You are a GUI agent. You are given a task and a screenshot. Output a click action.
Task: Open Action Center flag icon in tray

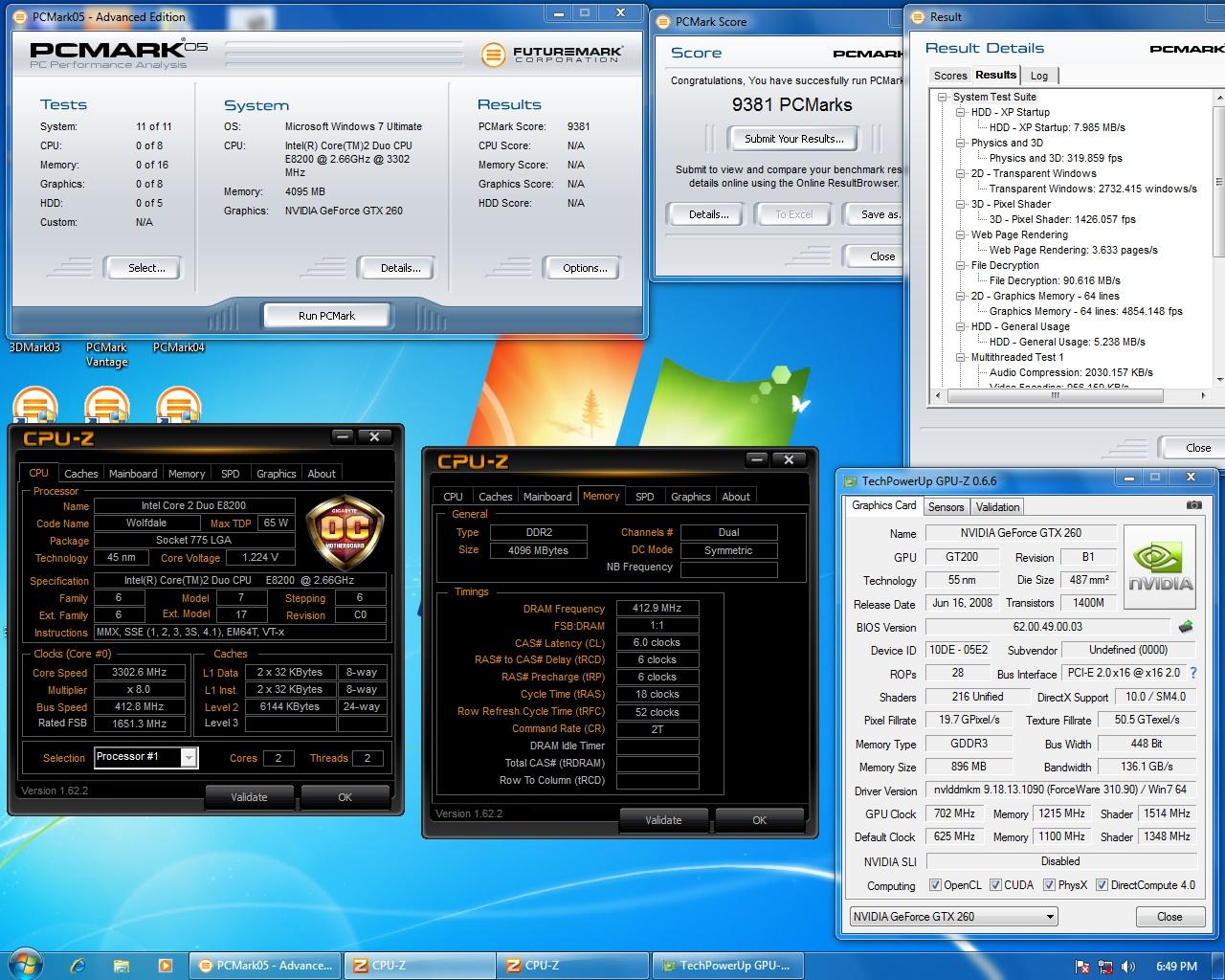coord(1082,967)
